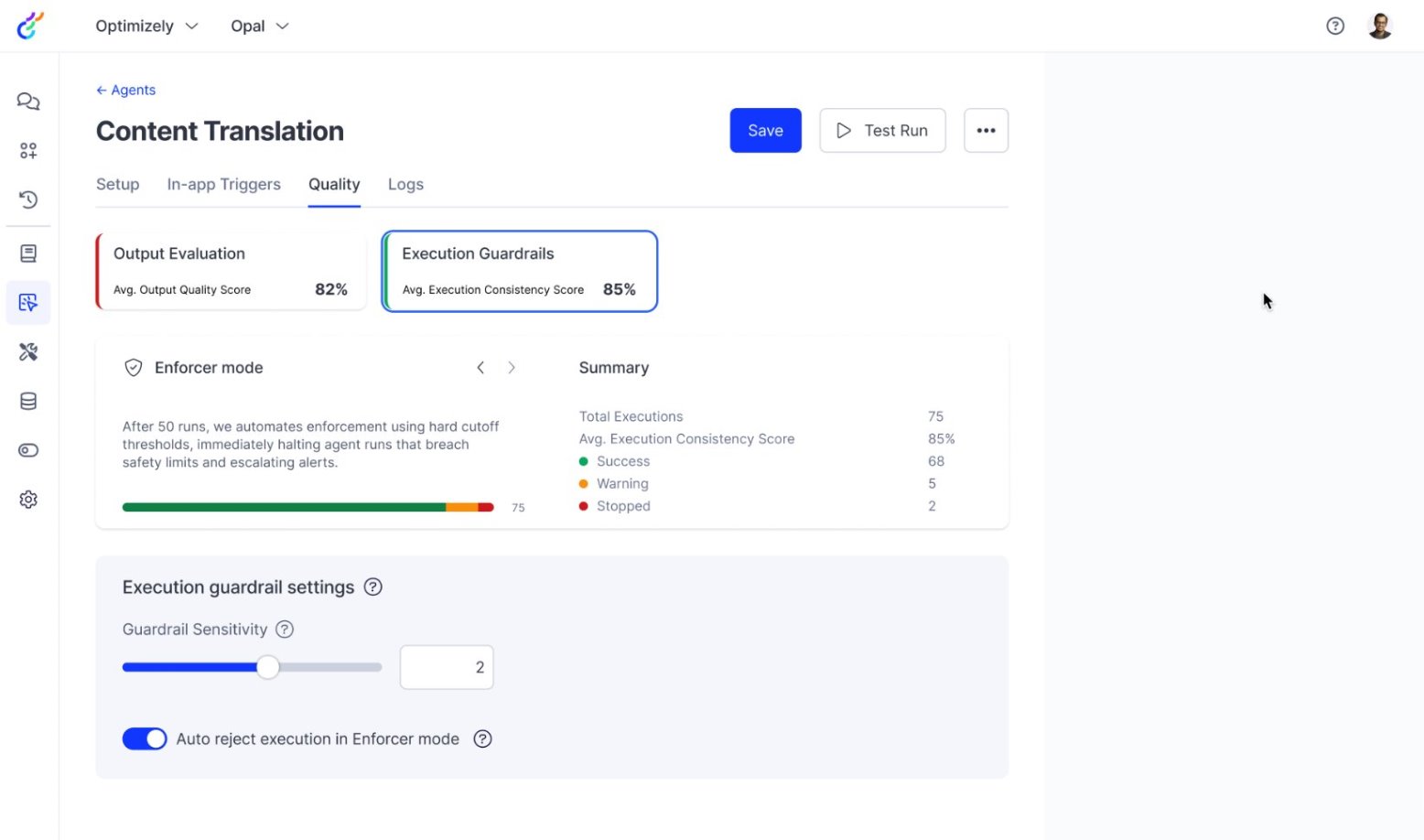Open the Opal dropdown menu

point(259,26)
